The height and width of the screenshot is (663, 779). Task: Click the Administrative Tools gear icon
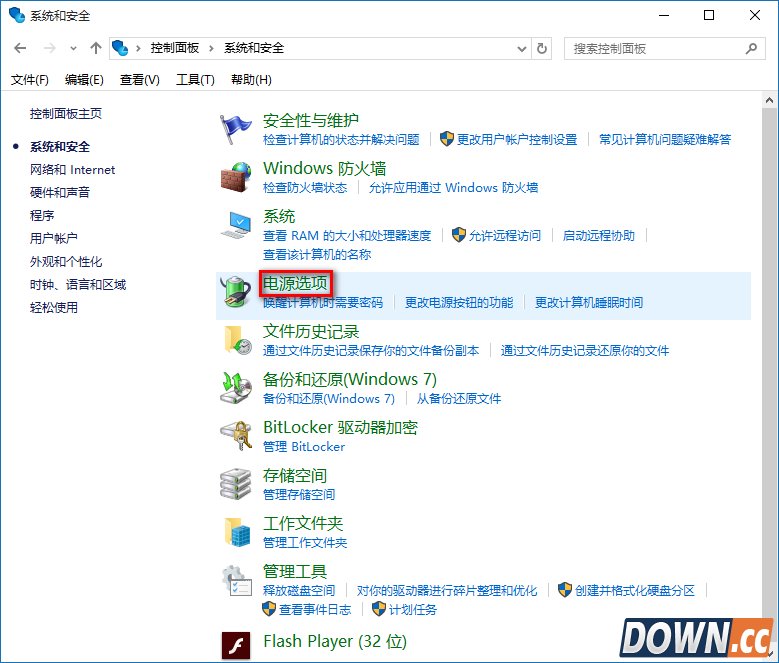[236, 580]
